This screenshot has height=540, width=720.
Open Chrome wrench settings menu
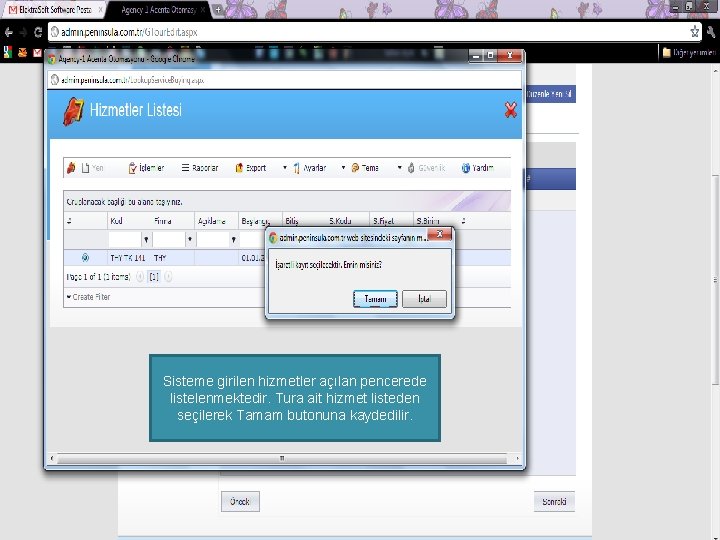click(711, 32)
